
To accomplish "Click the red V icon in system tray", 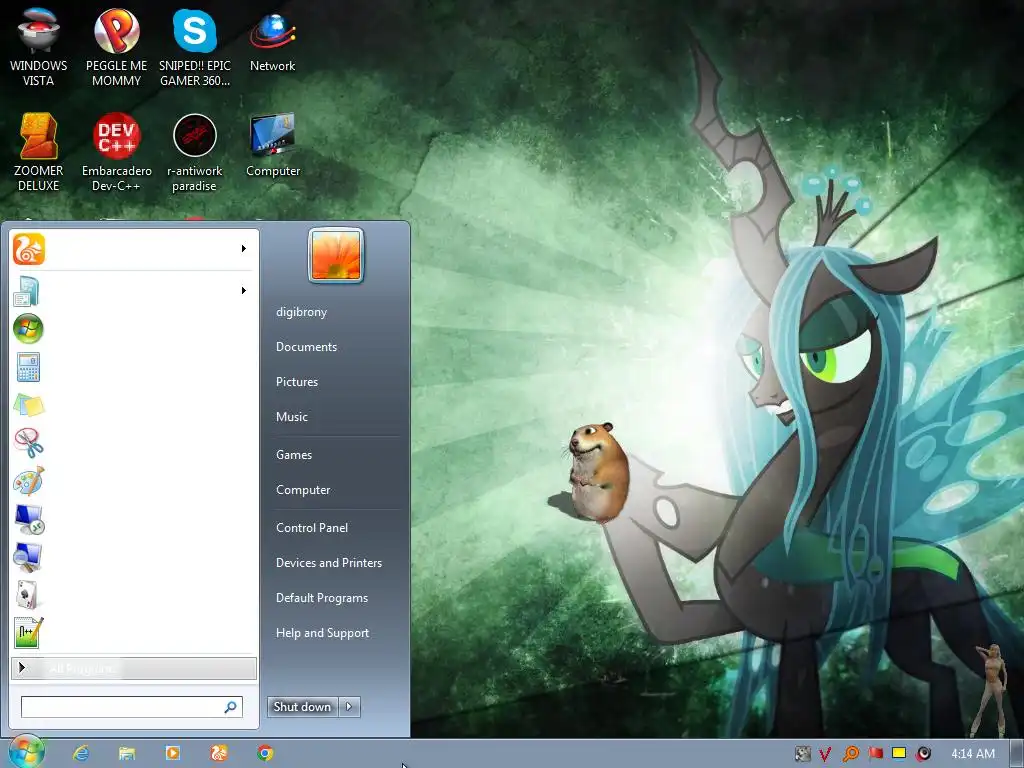I will coord(825,754).
